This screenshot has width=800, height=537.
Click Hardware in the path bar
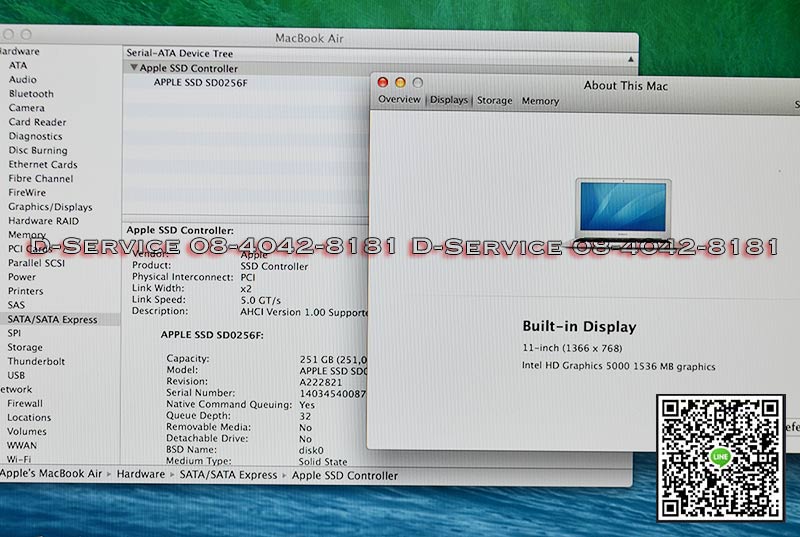pyautogui.click(x=141, y=474)
